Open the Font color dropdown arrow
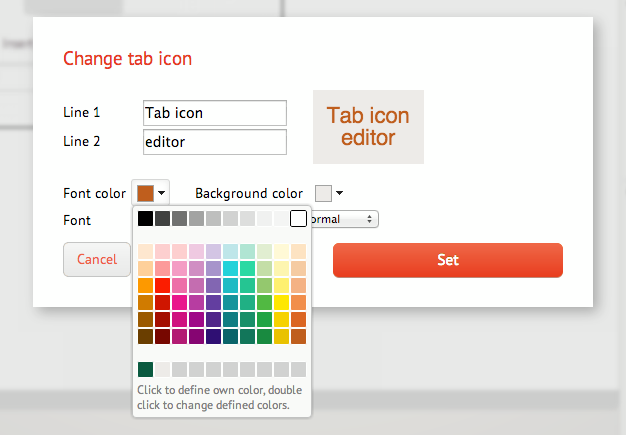 [x=162, y=193]
